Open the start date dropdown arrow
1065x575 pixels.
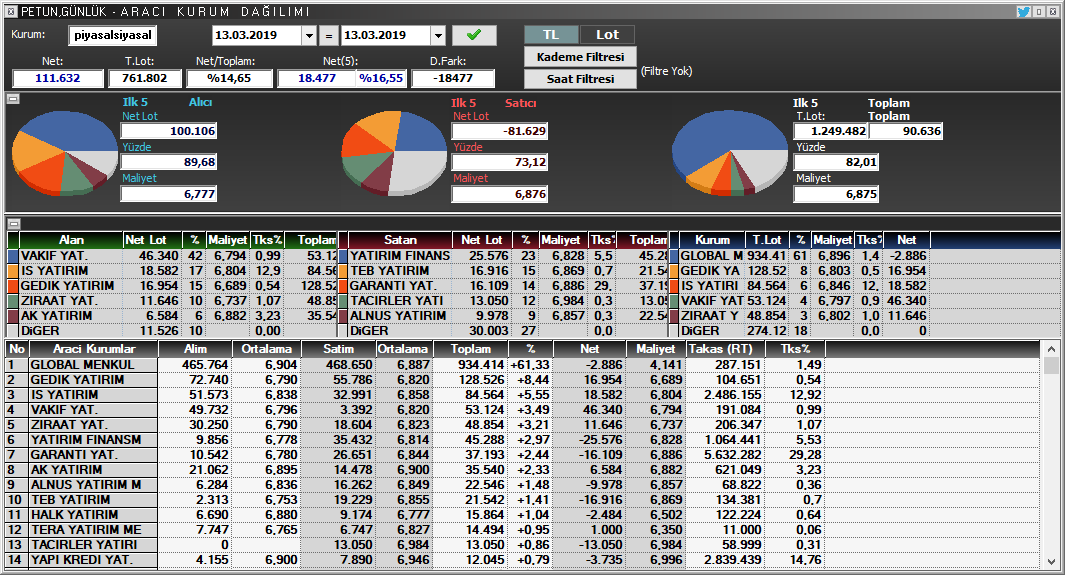click(x=309, y=35)
